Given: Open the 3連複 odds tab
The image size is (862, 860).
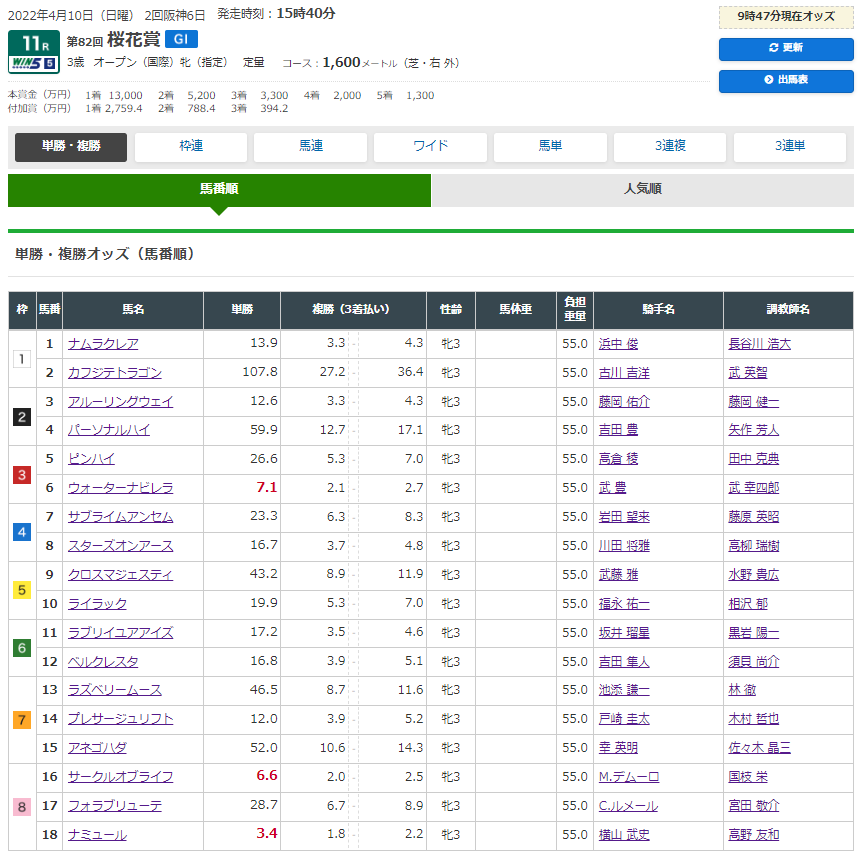Looking at the screenshot, I should pos(670,146).
